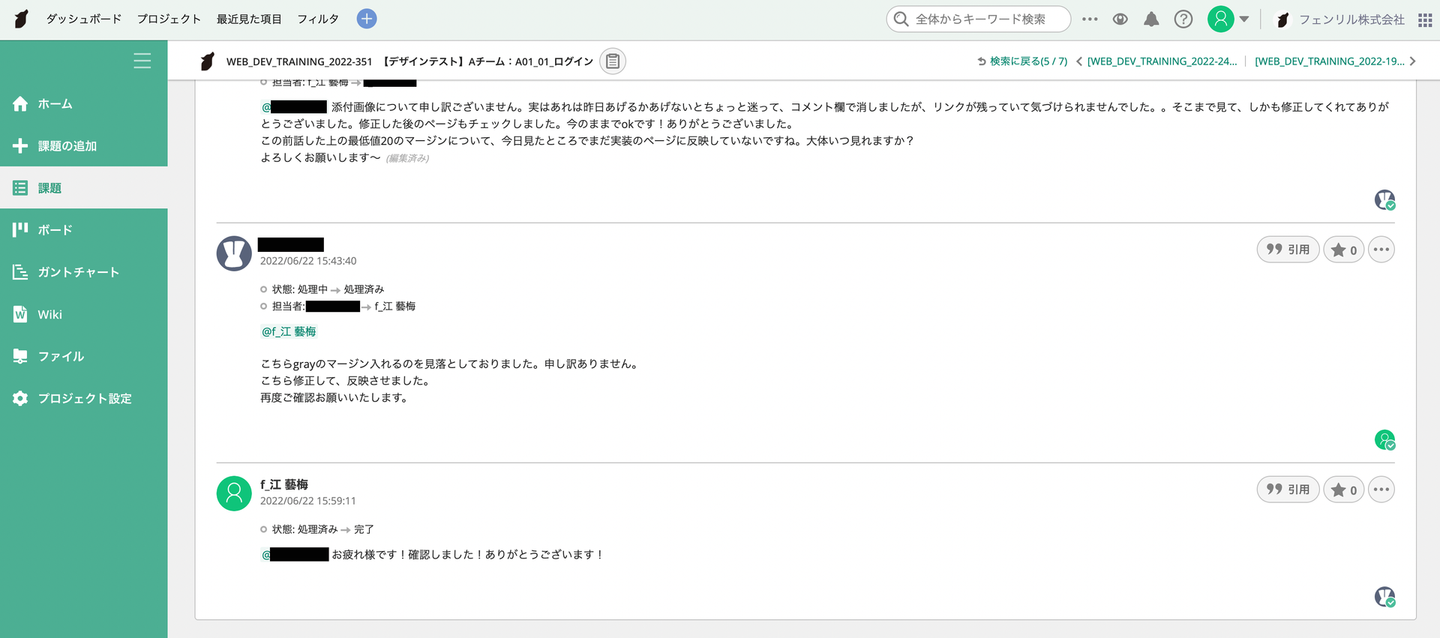Expand the user avatar dropdown arrow
1440x638 pixels.
coord(1244,19)
